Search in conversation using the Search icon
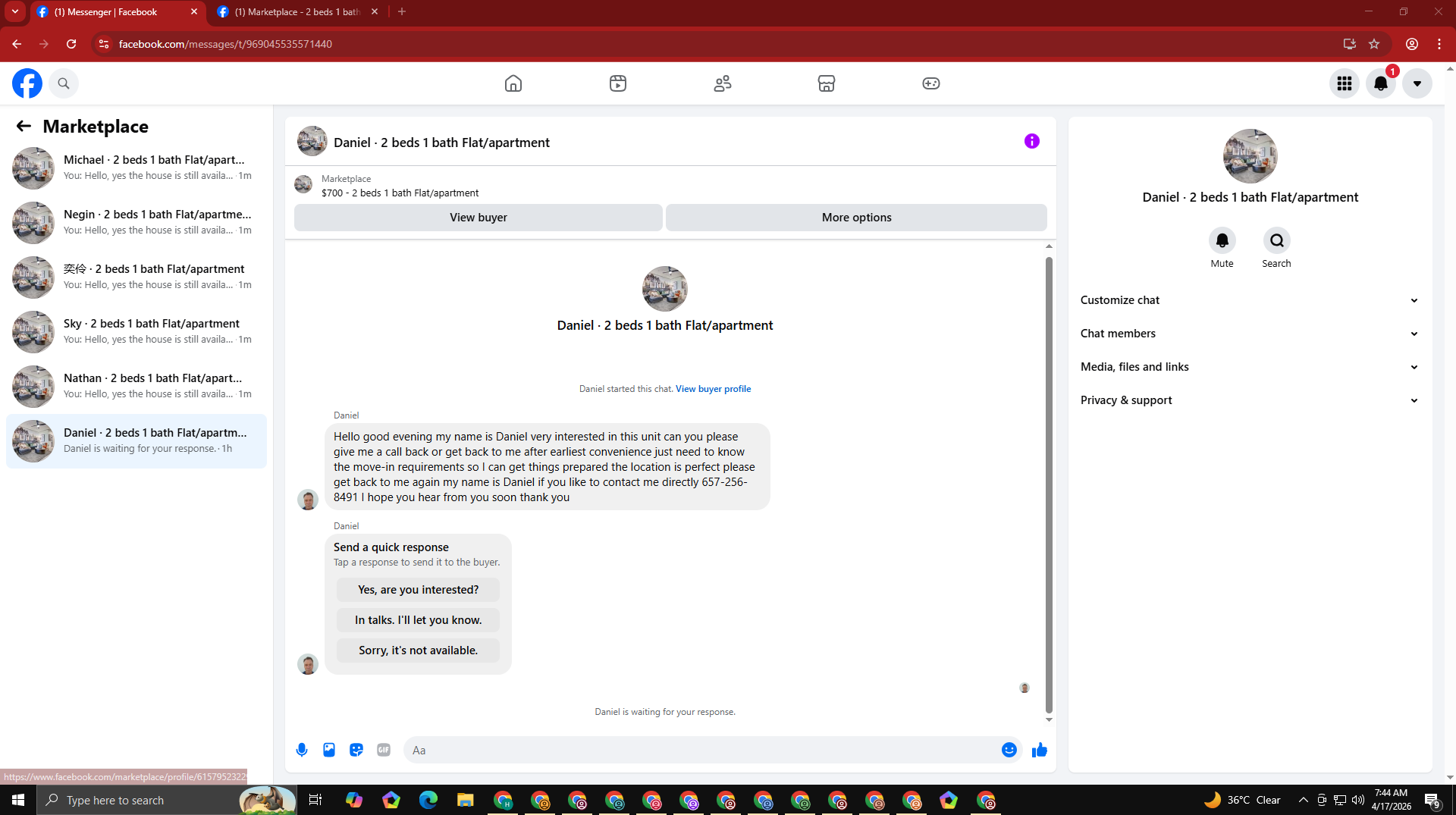1456x815 pixels. click(x=1276, y=240)
